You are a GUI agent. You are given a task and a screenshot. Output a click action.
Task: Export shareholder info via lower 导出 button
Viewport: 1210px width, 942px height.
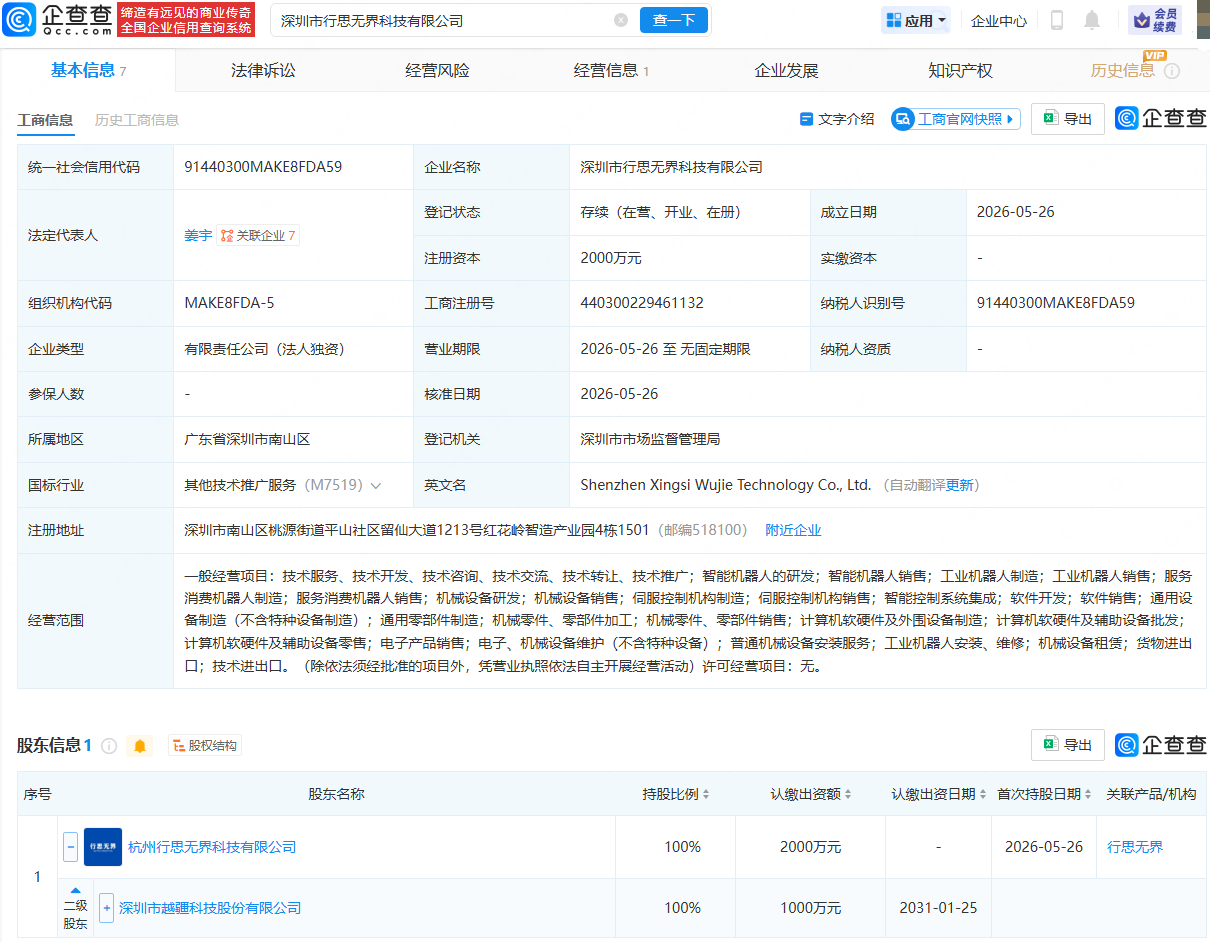1068,745
